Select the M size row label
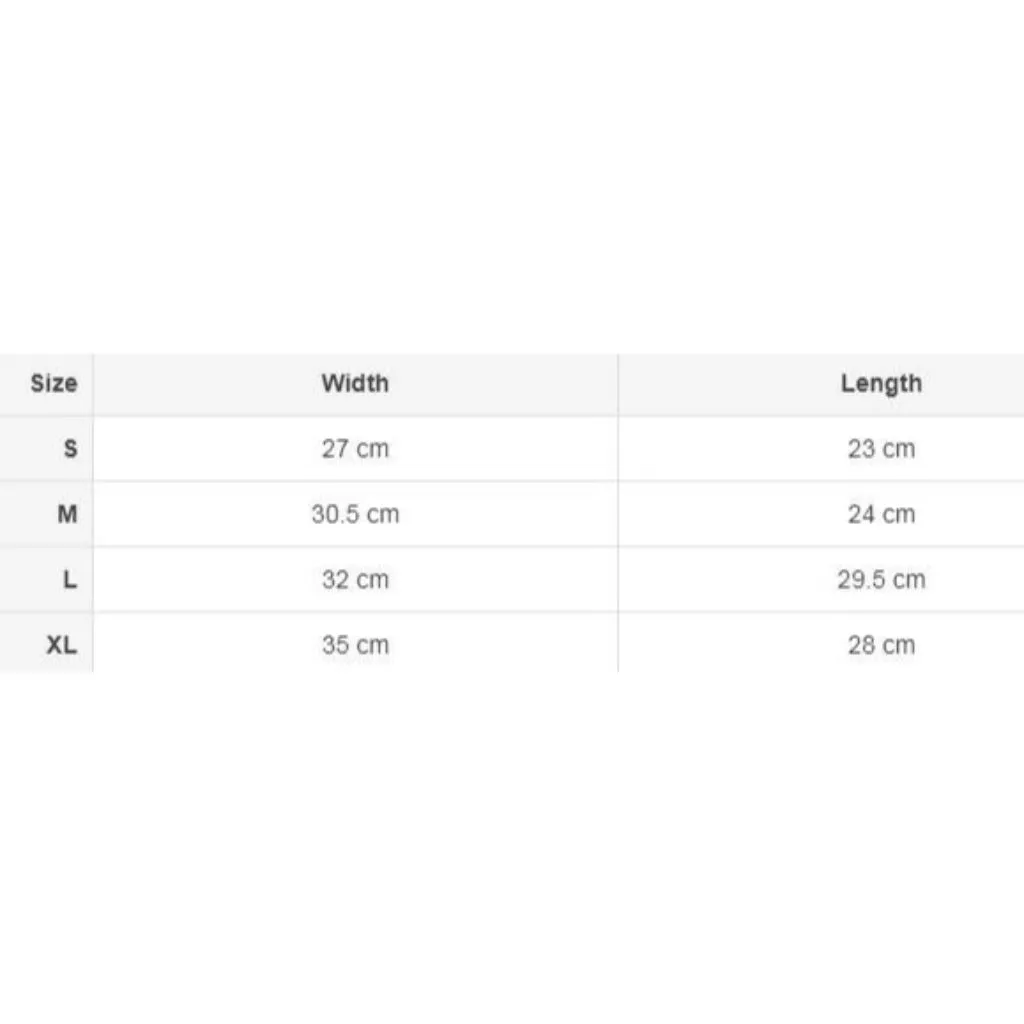This screenshot has height=1024, width=1024. pos(67,514)
